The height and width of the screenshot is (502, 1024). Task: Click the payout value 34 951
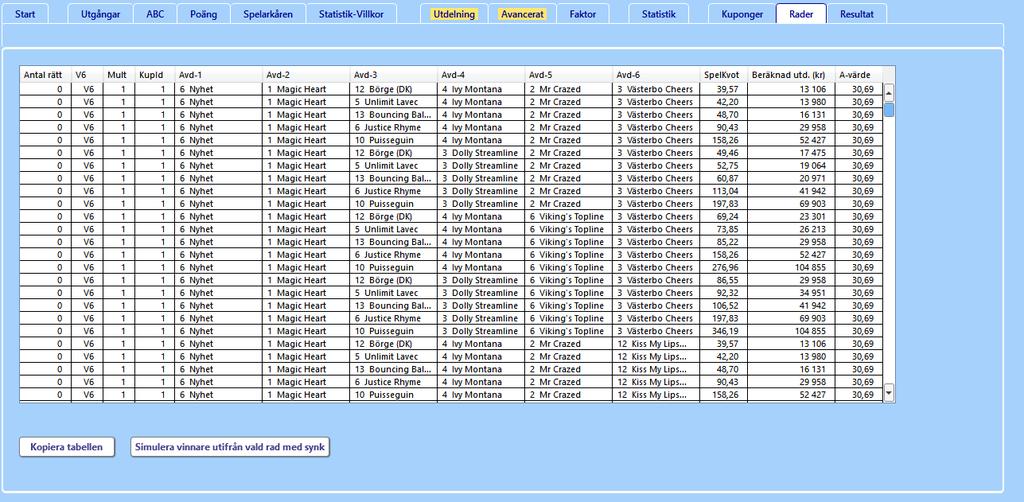pyautogui.click(x=812, y=293)
